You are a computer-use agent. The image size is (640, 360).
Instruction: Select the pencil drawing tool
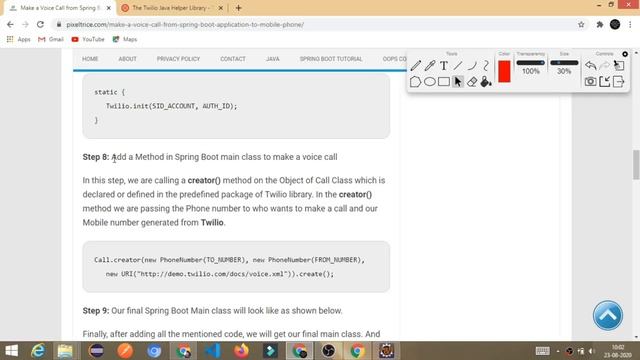(x=416, y=65)
